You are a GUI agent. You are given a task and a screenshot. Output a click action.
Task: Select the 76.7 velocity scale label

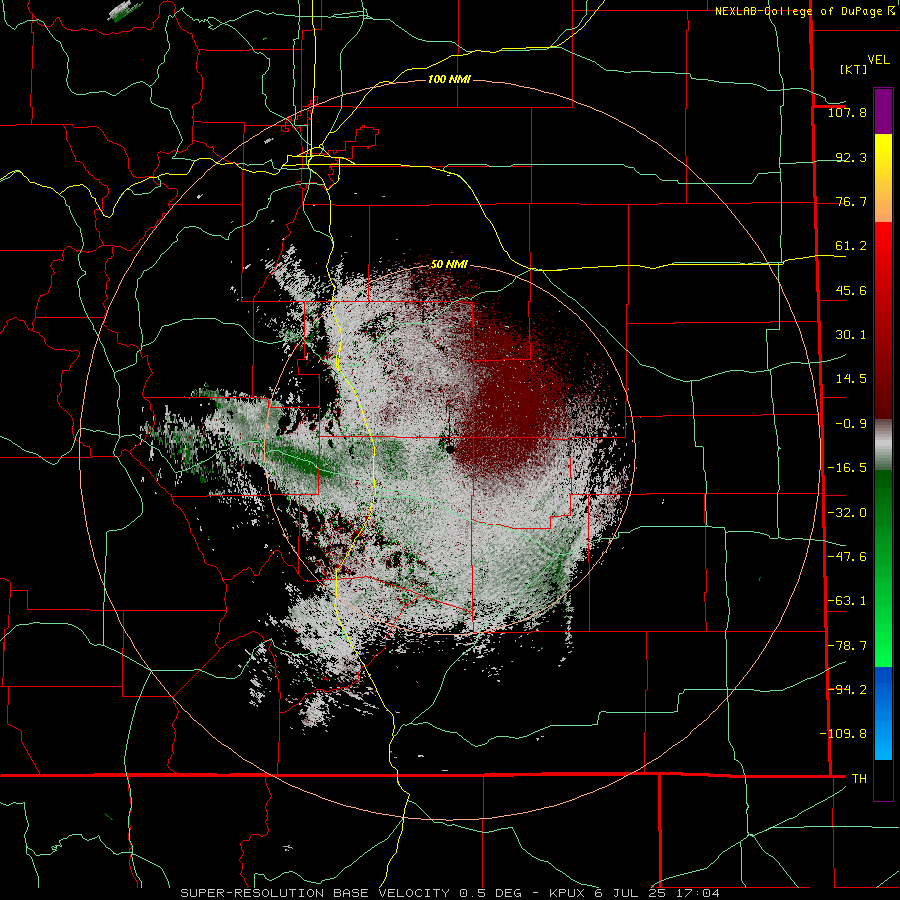point(851,201)
